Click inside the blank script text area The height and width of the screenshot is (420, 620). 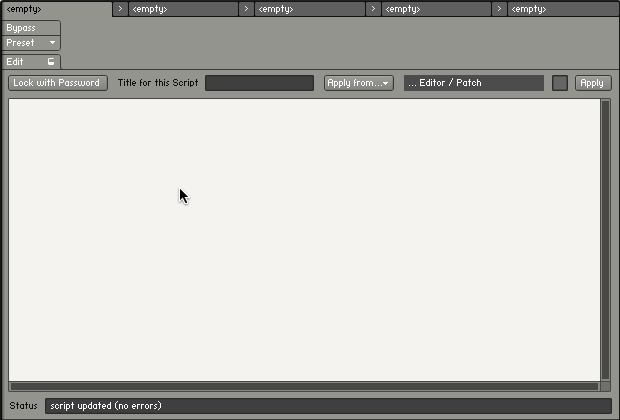pyautogui.click(x=304, y=240)
